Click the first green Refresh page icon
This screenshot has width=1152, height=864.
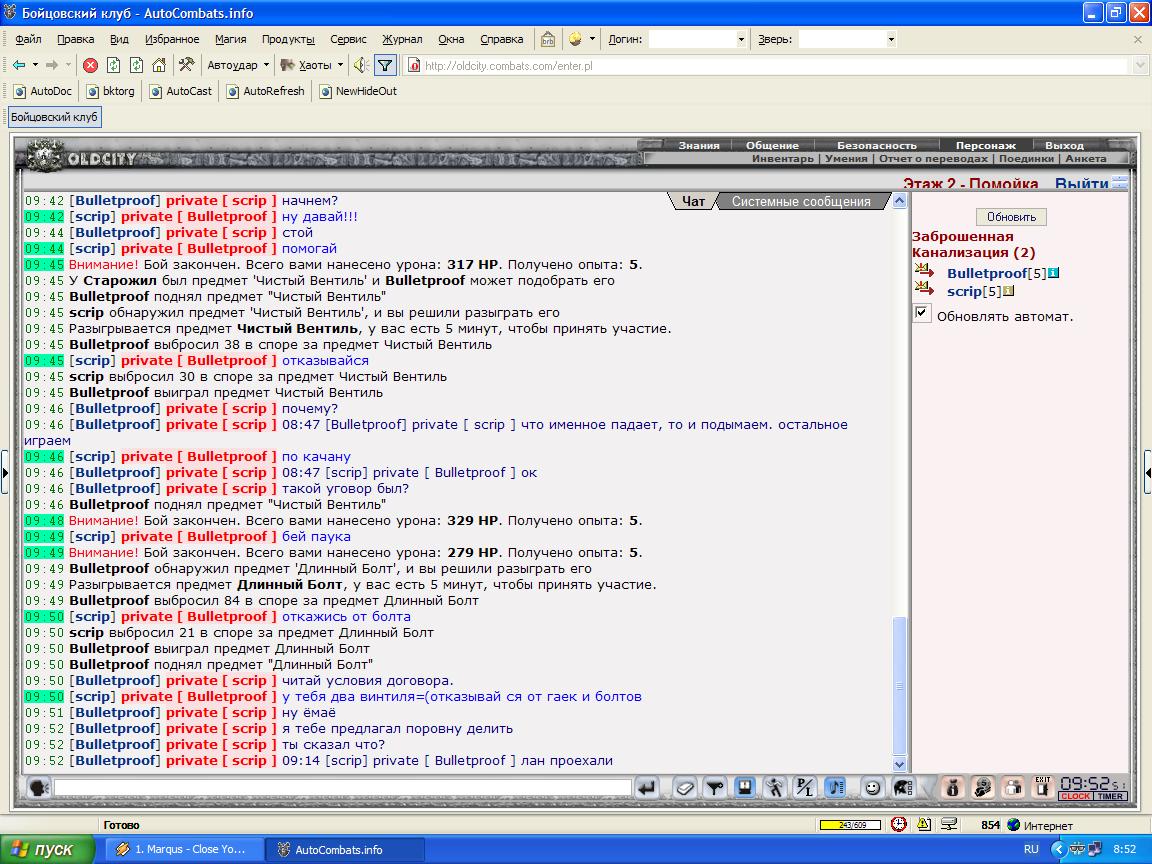[x=113, y=65]
